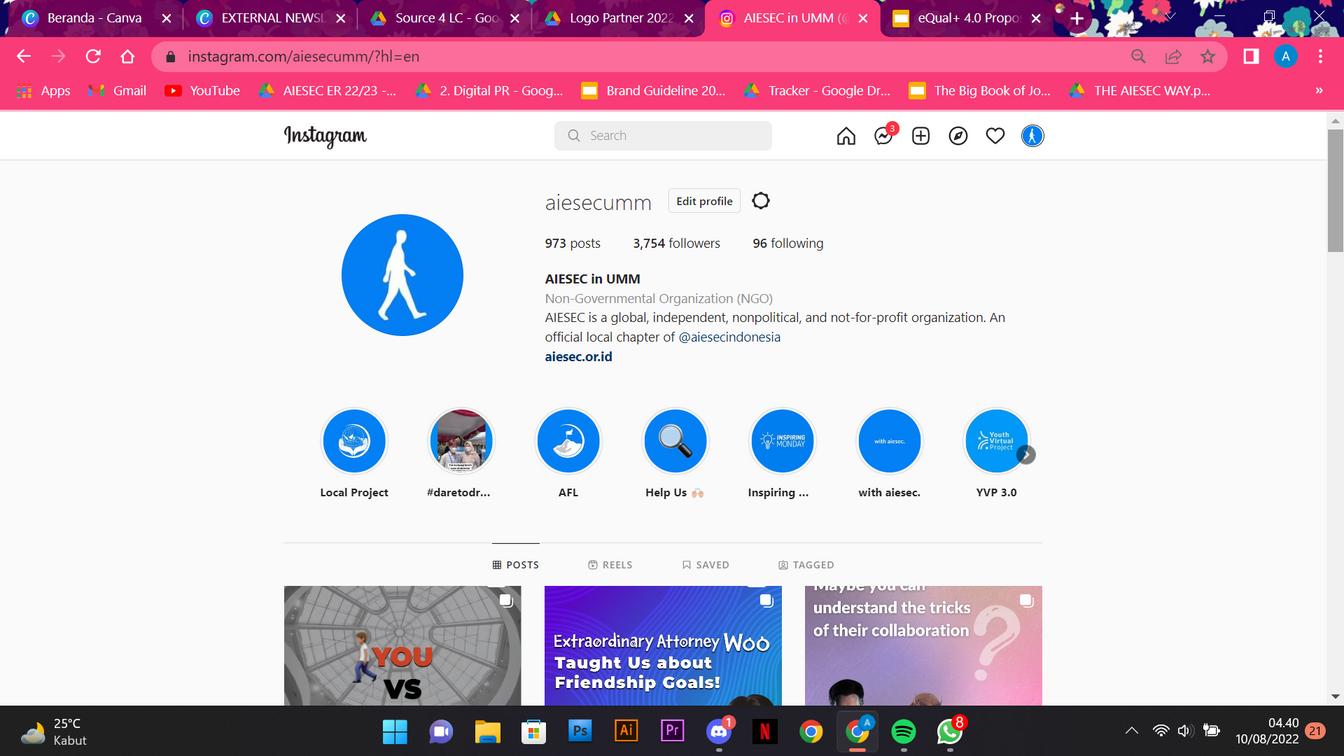This screenshot has width=1344, height=756.
Task: Switch to Source 4 LC tab
Action: 446,18
